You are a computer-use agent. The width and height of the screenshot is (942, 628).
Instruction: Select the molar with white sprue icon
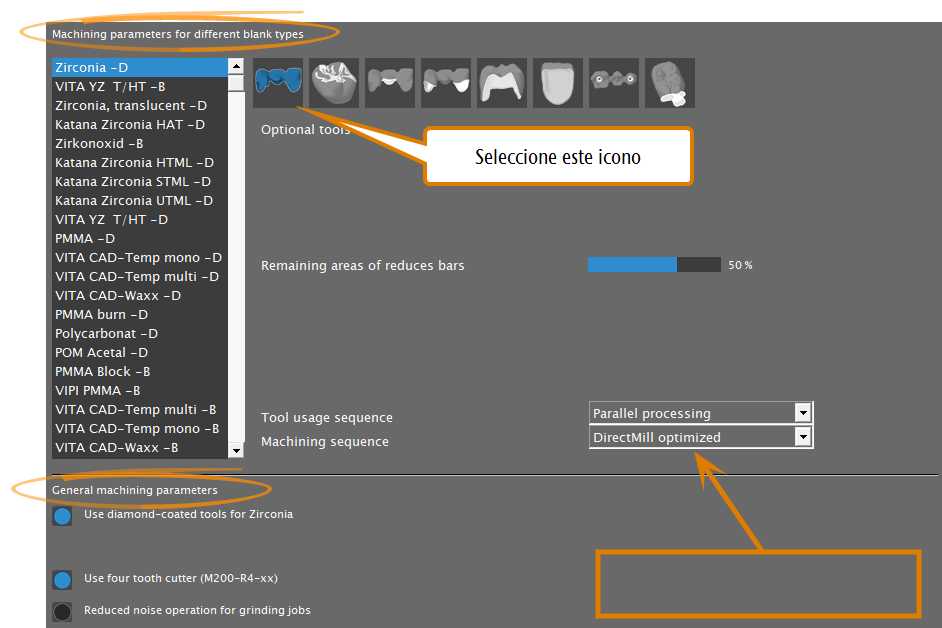click(670, 83)
